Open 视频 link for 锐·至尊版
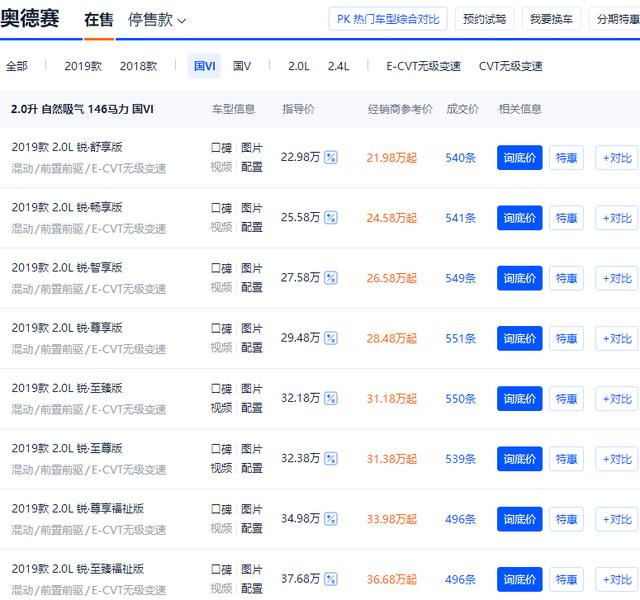The height and width of the screenshot is (600, 640). point(221,468)
